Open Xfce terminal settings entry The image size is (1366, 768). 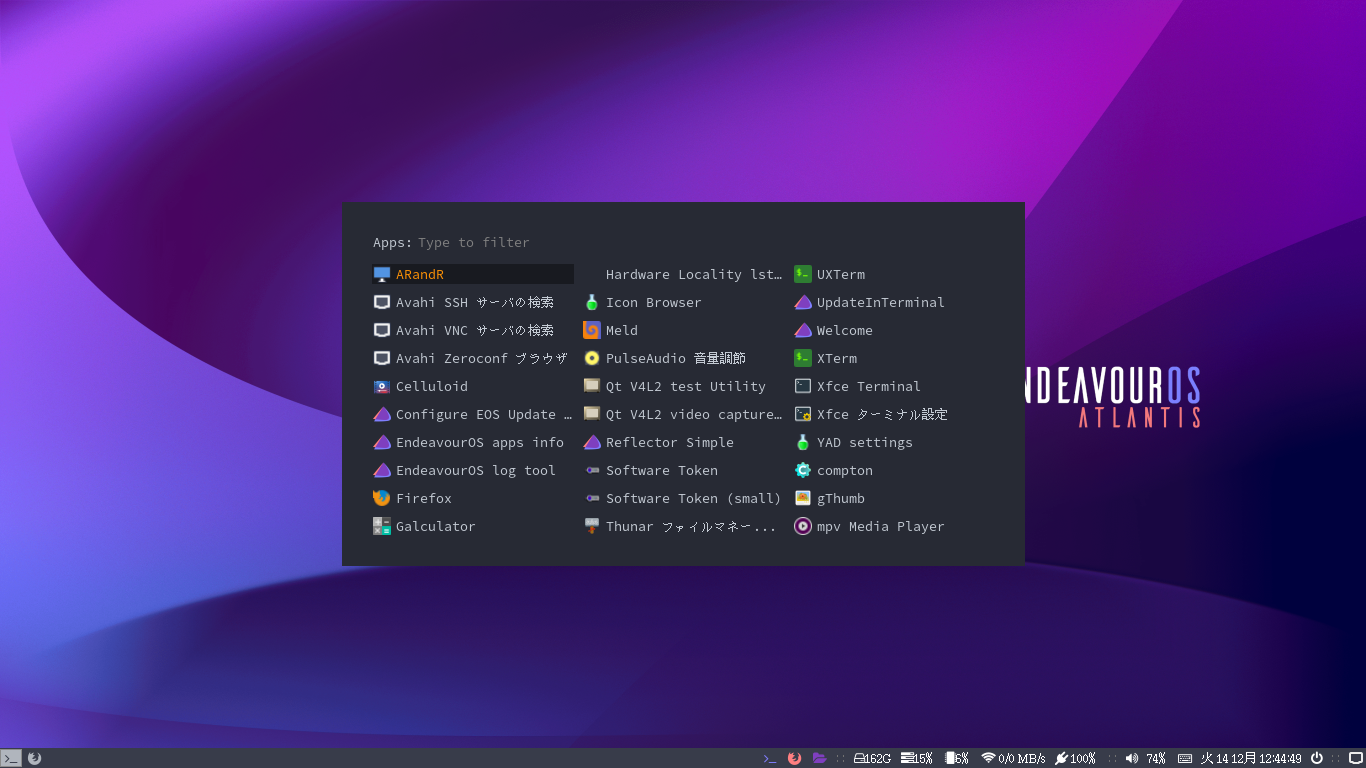tap(893, 414)
